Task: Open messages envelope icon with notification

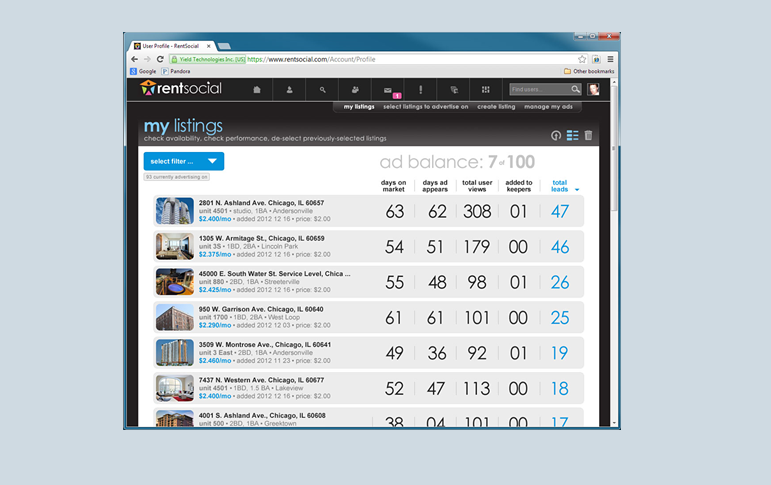Action: click(388, 90)
